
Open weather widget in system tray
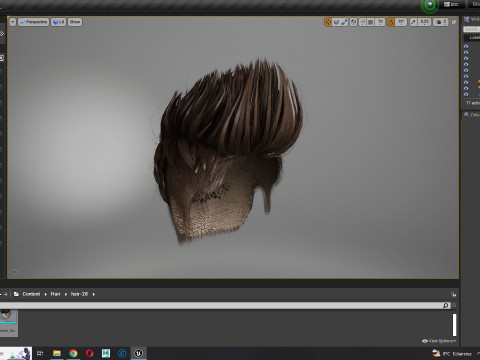click(452, 353)
